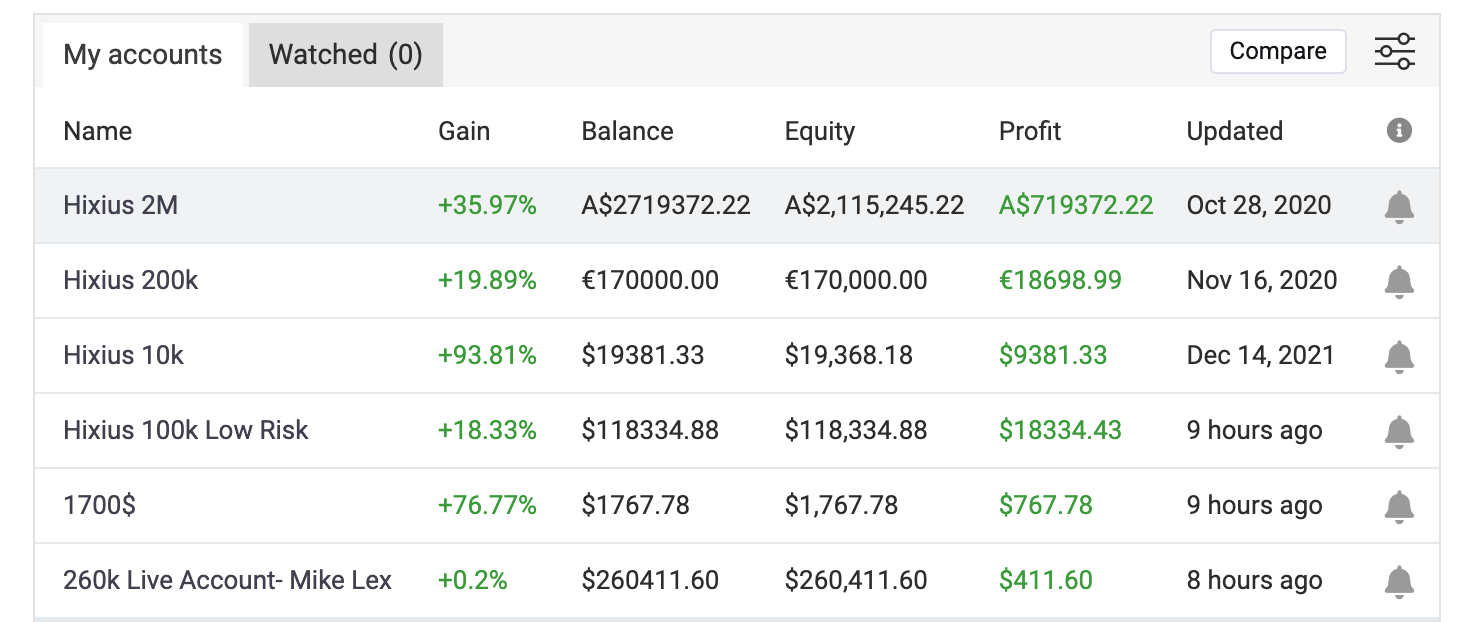Click the Equity column header

click(819, 131)
